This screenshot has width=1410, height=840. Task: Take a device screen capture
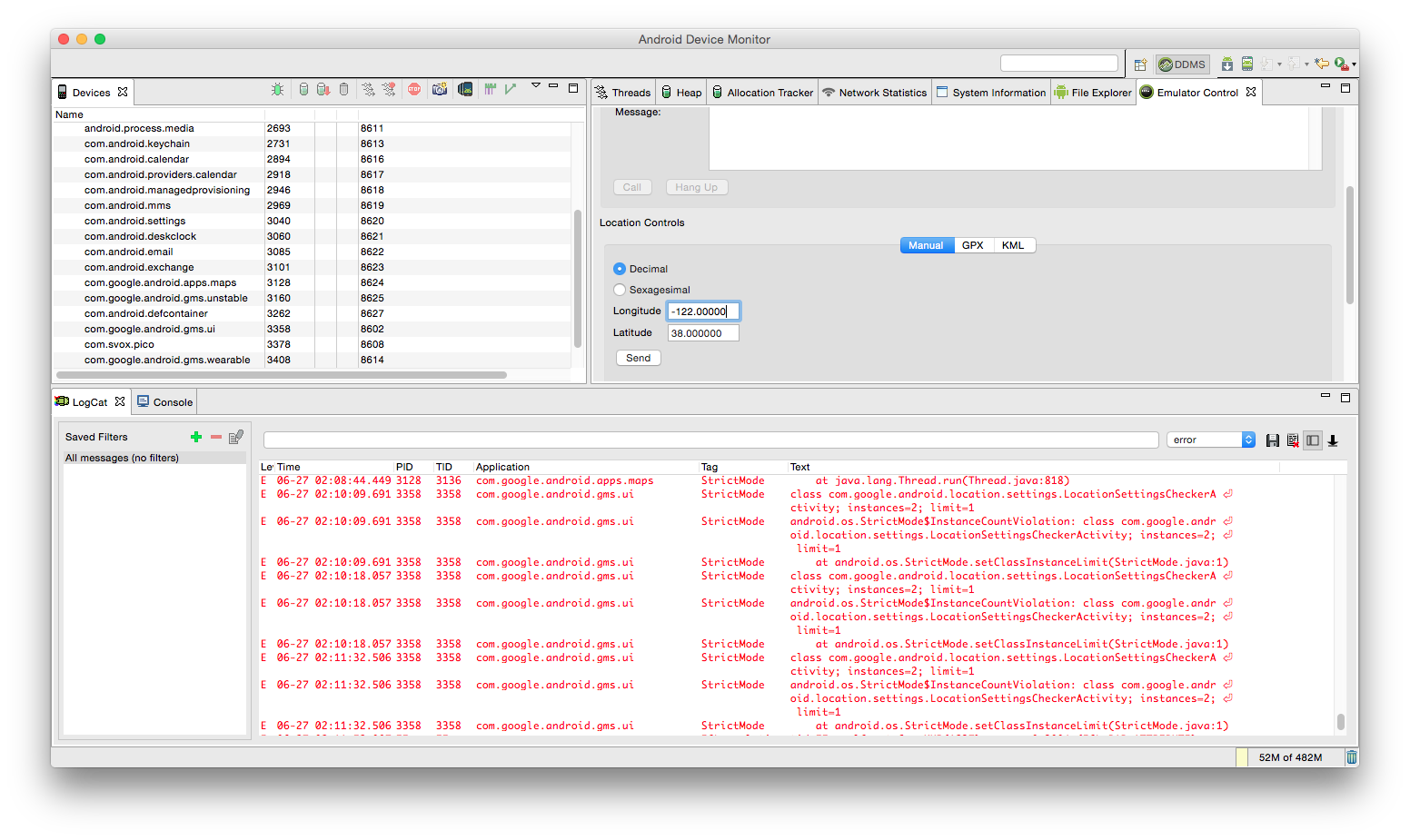tap(440, 89)
